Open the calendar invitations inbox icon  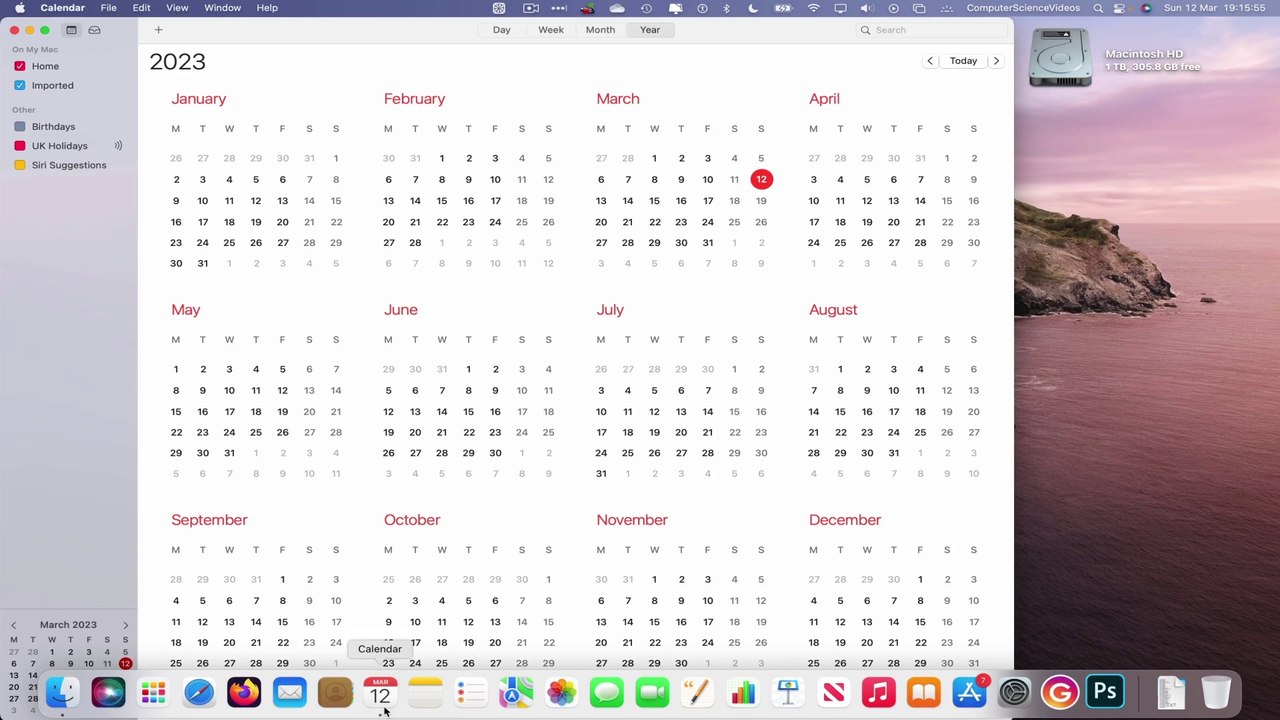click(x=94, y=30)
